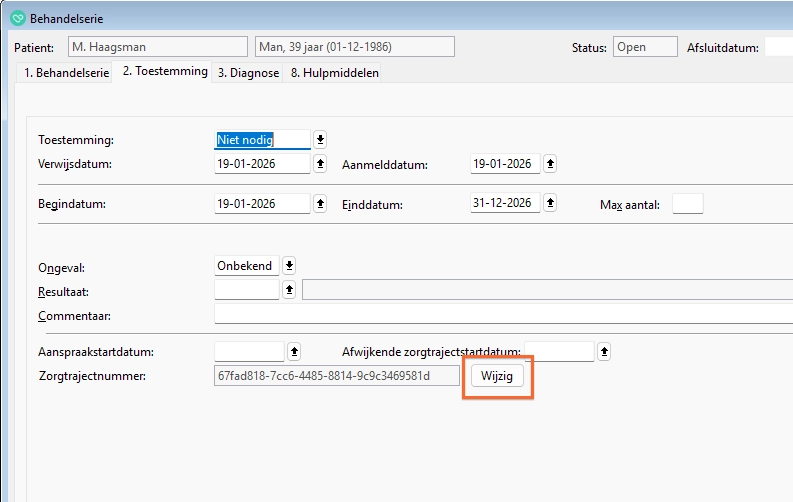Open Afwijkende zorgtrajectstartdatum date picker arrow
This screenshot has height=502, width=793.
(604, 352)
